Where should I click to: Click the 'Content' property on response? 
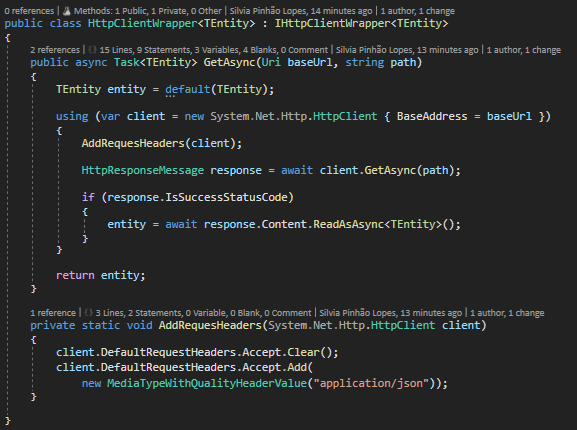(x=284, y=224)
